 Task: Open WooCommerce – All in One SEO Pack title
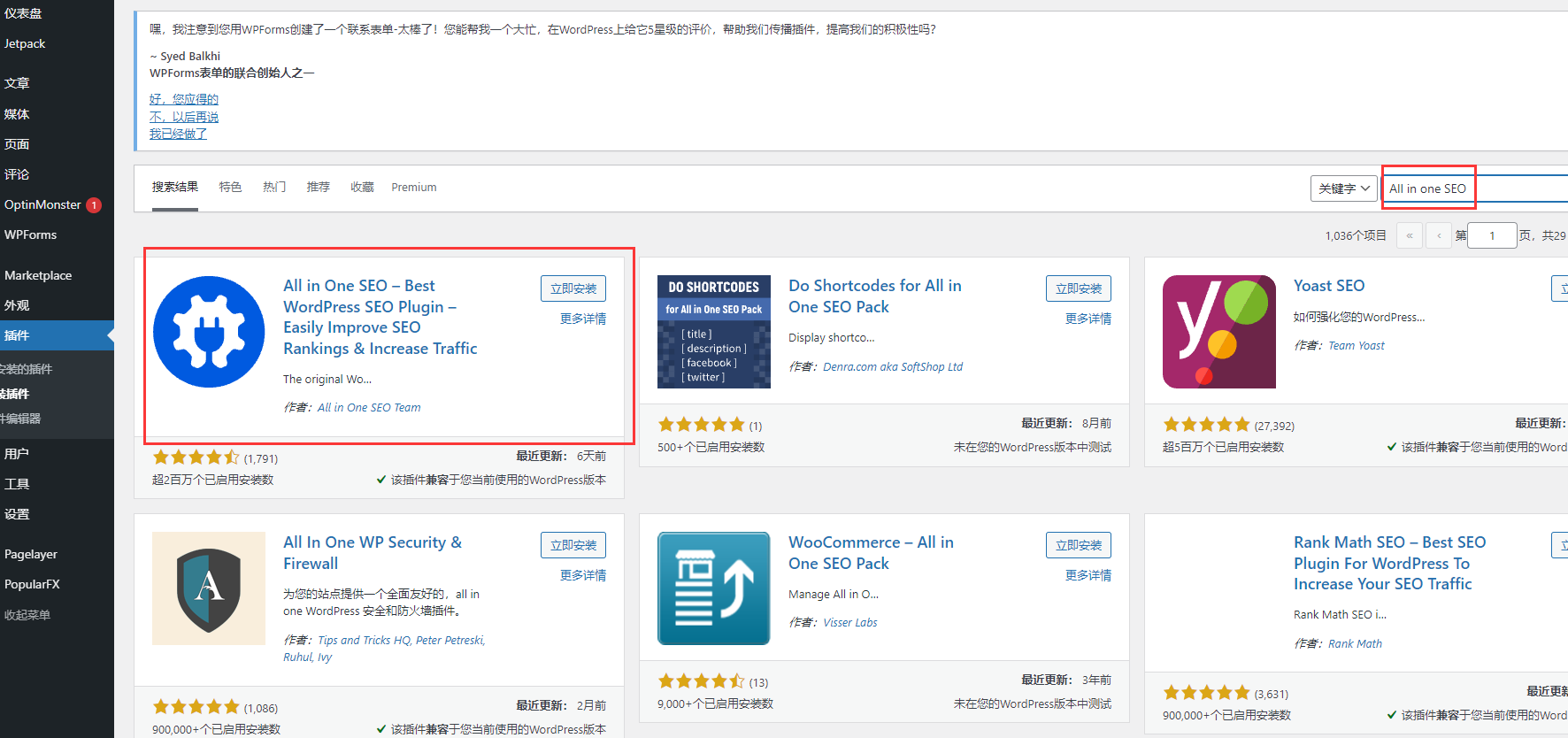(871, 553)
